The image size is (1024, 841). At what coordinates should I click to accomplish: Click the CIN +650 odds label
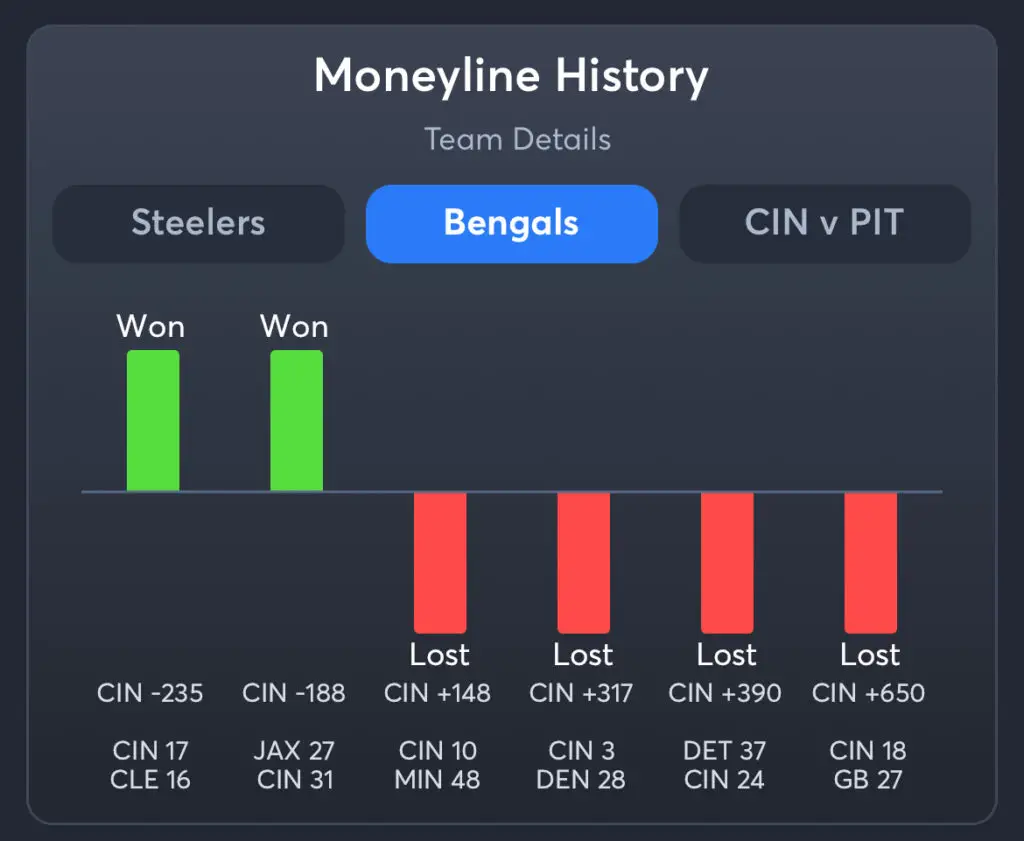point(868,693)
